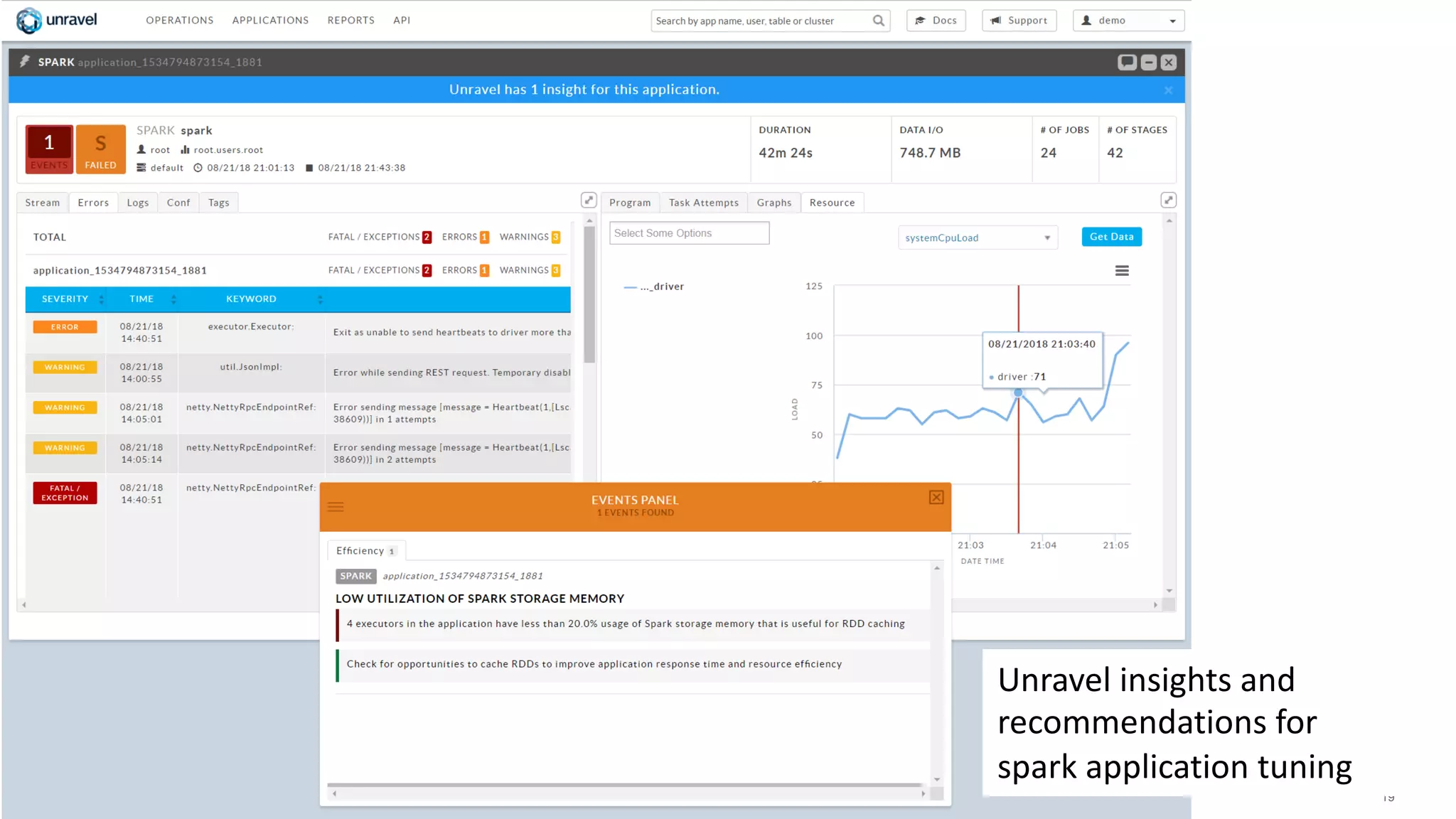Open the systemCpuLoad dropdown
The image size is (1456, 819).
click(x=978, y=237)
